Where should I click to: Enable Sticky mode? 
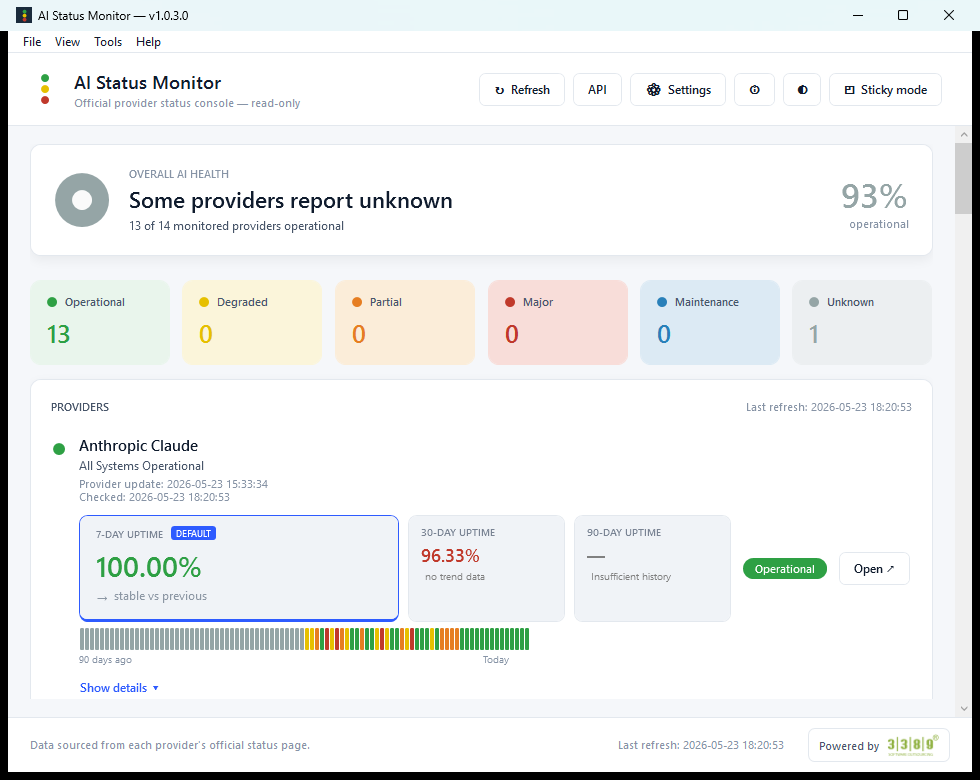tap(885, 90)
